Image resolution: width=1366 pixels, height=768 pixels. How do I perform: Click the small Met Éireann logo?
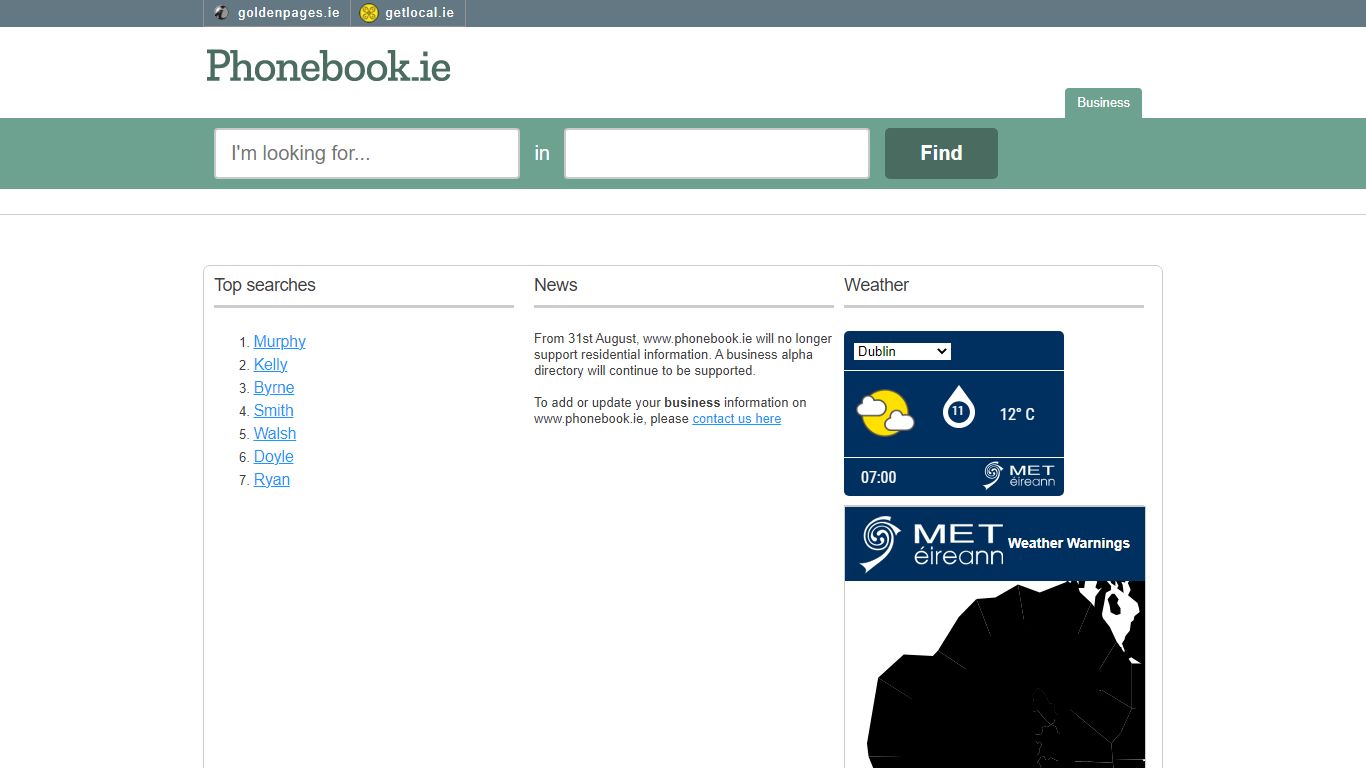(1019, 475)
